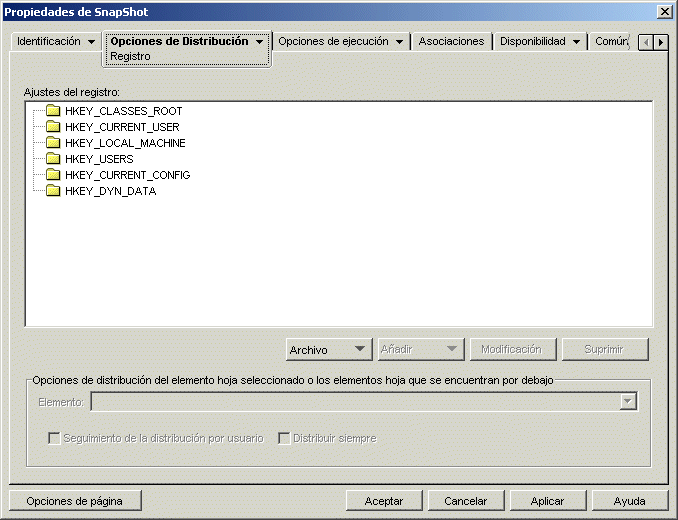
Task: Click the HKEY_DYN_DATA folder icon
Action: click(x=53, y=191)
